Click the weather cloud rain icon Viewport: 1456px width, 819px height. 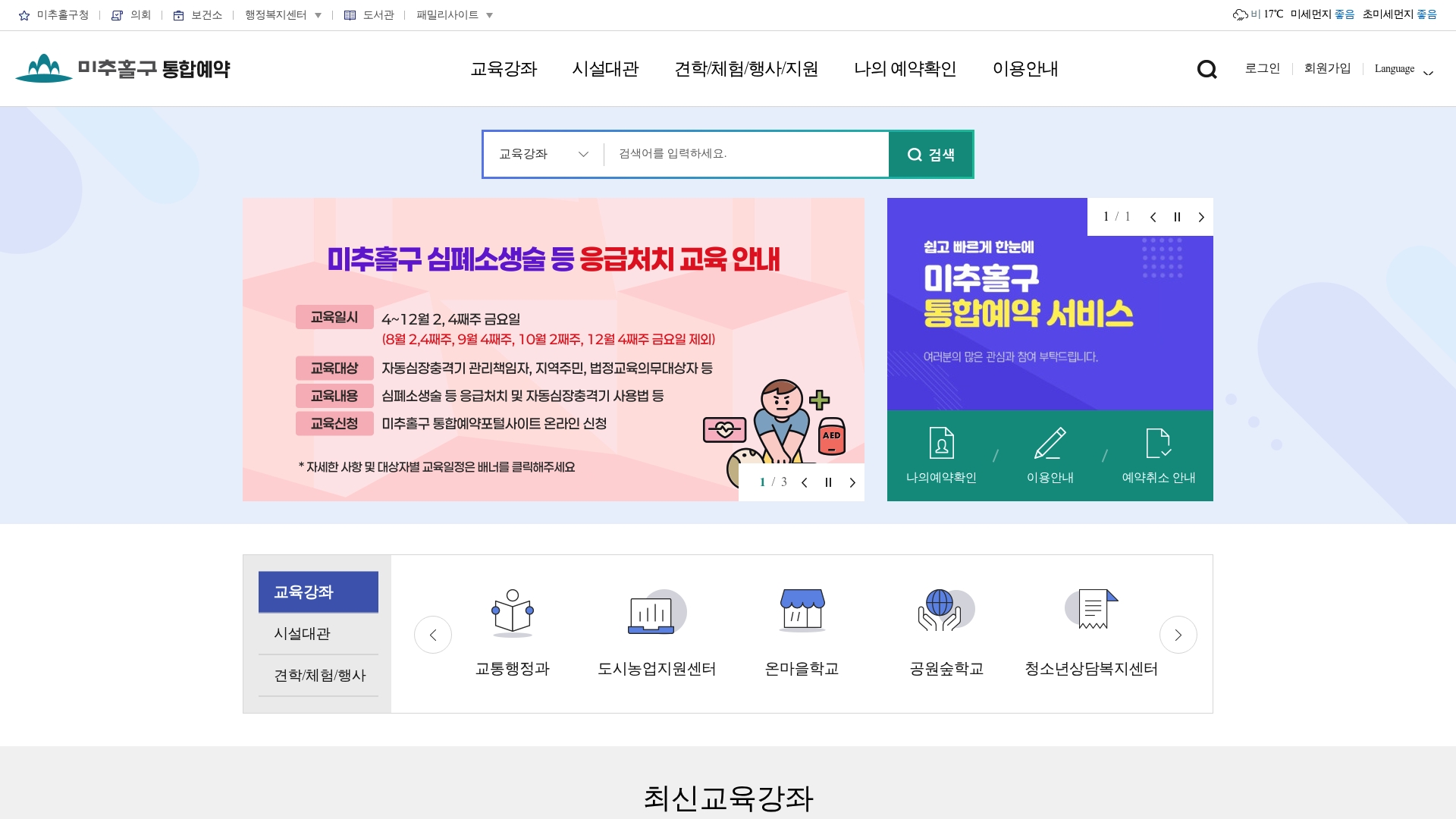pyautogui.click(x=1241, y=14)
